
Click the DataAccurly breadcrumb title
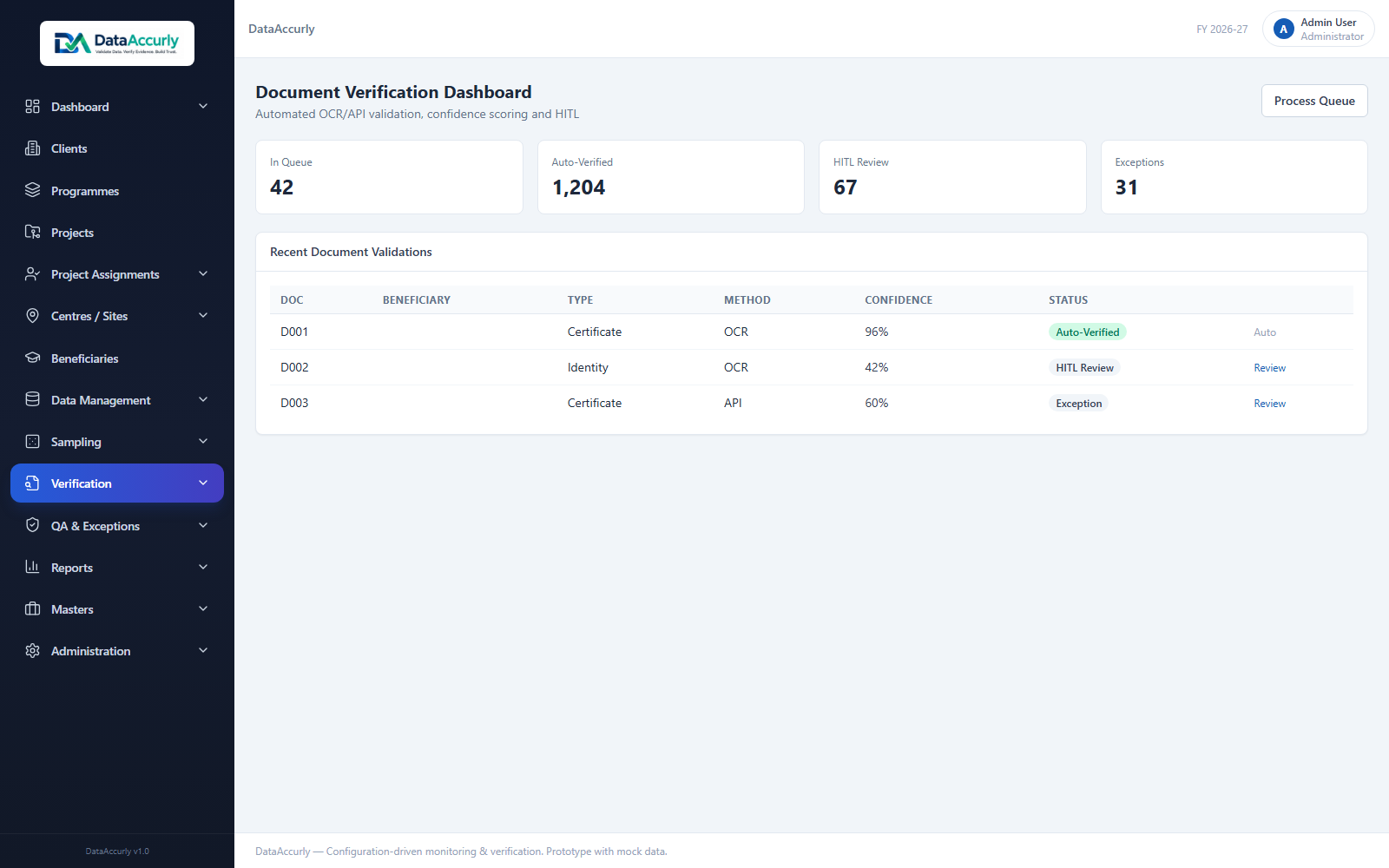point(281,29)
